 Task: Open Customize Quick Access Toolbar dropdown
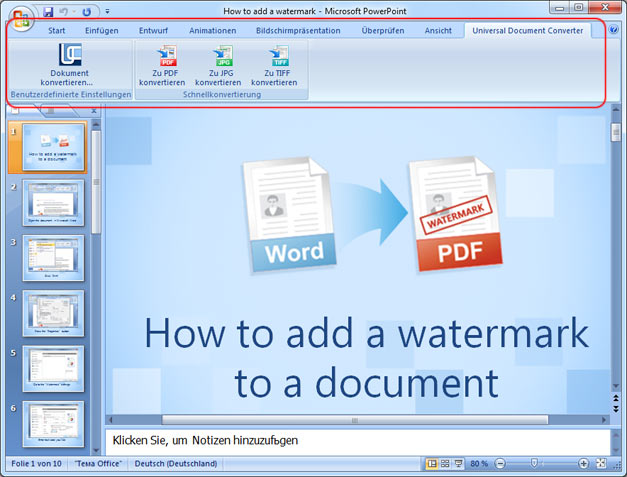point(107,12)
